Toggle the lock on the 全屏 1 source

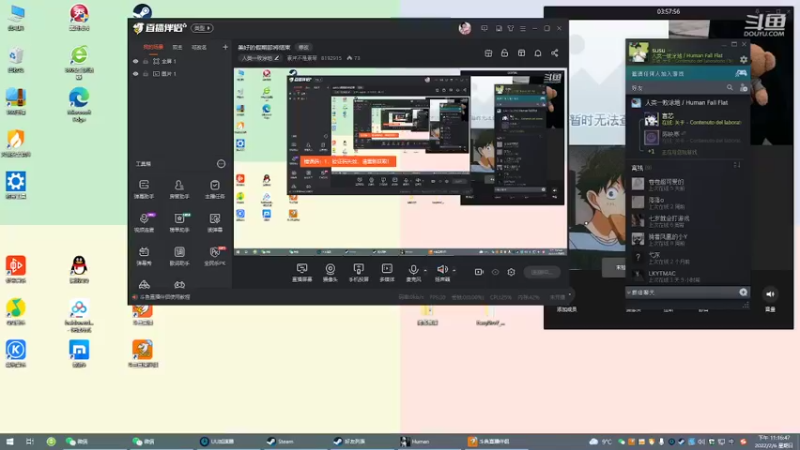(x=145, y=61)
